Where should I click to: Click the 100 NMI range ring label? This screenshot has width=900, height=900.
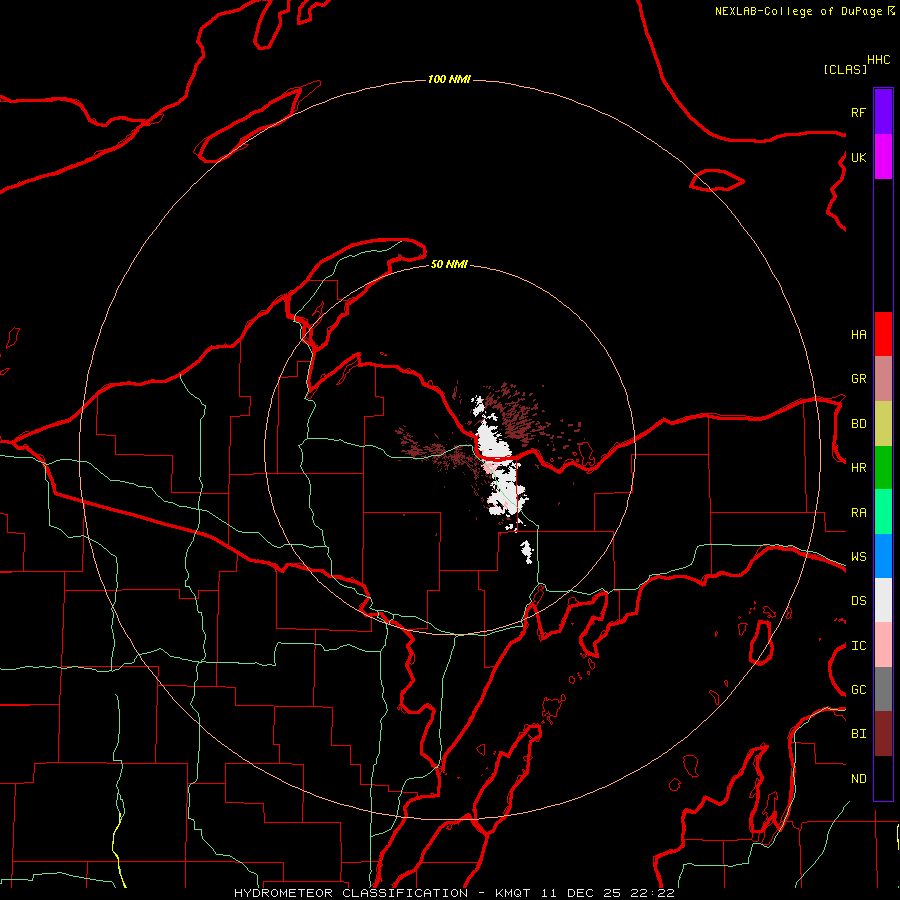(x=449, y=79)
